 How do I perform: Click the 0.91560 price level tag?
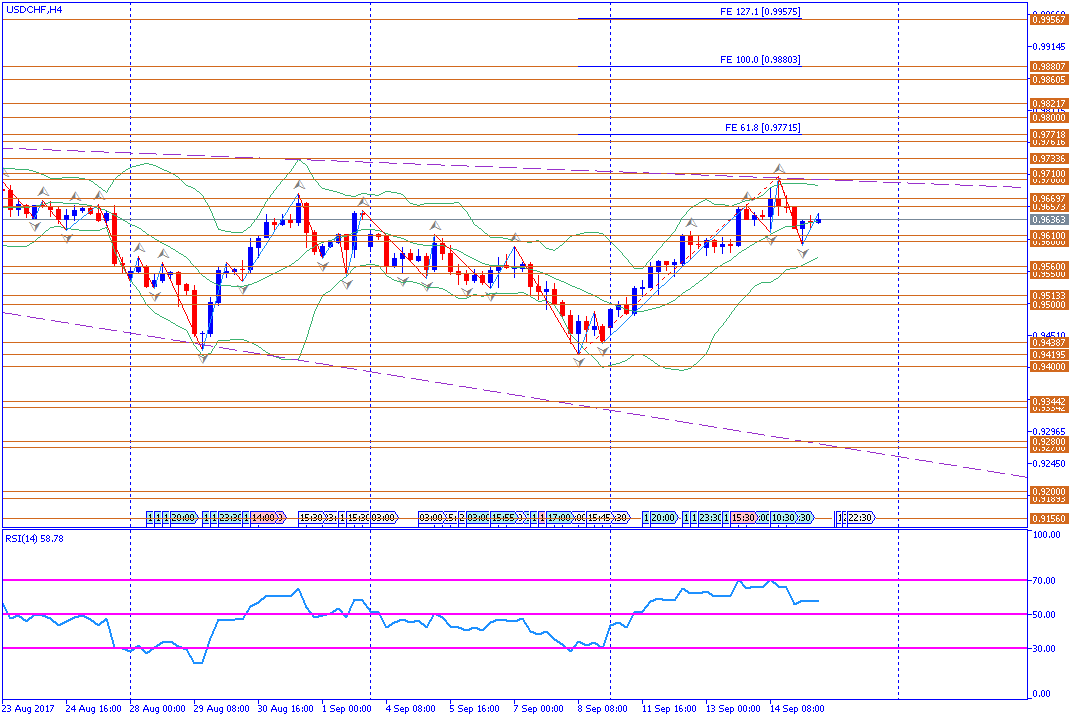pos(1049,519)
